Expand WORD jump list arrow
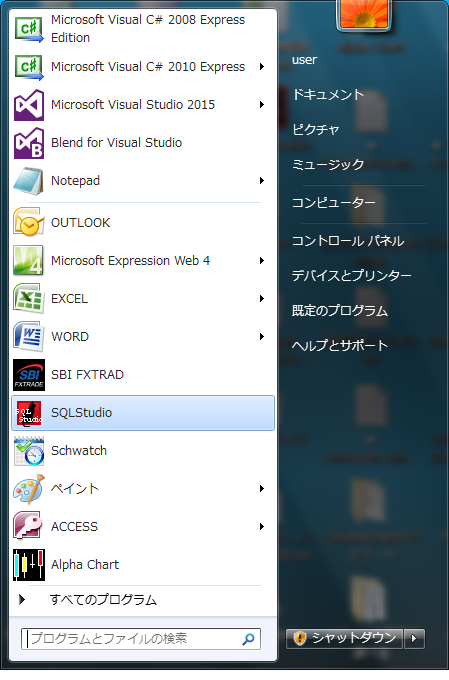This screenshot has height=680, width=449. coord(262,337)
